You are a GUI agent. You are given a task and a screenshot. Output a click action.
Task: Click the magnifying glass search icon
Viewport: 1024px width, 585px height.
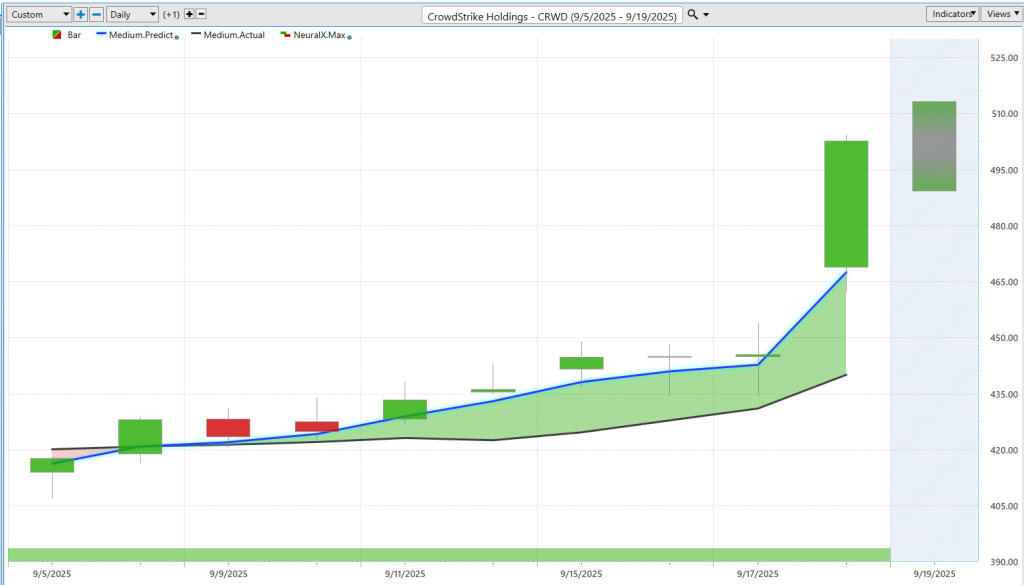point(693,14)
